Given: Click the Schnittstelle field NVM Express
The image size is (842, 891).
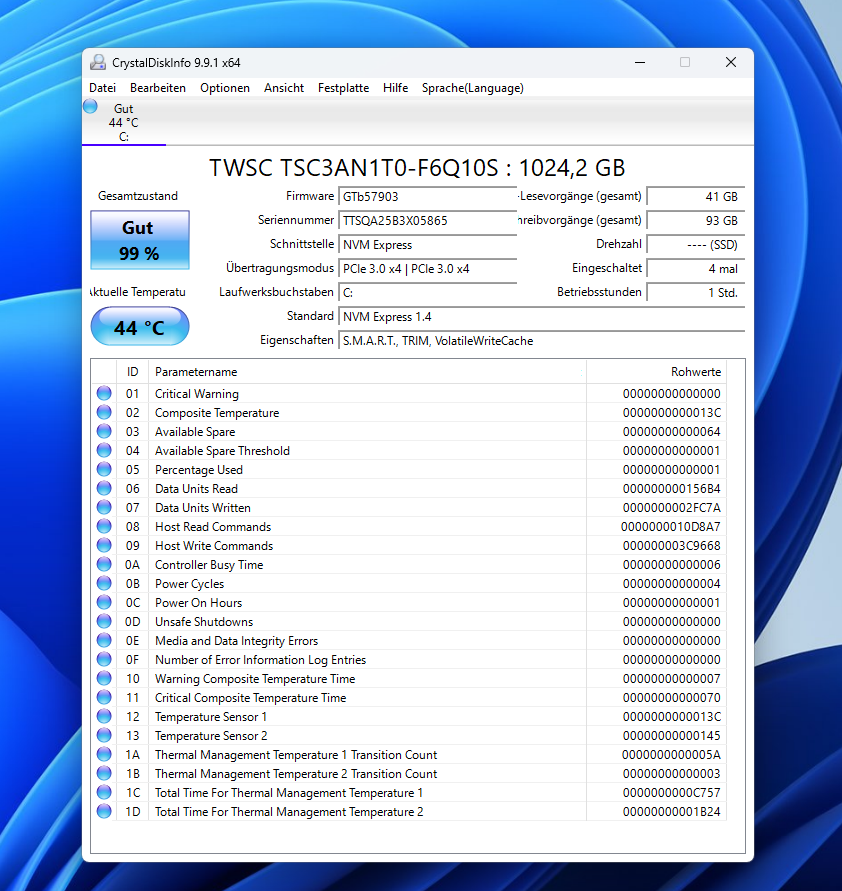Looking at the screenshot, I should [427, 245].
